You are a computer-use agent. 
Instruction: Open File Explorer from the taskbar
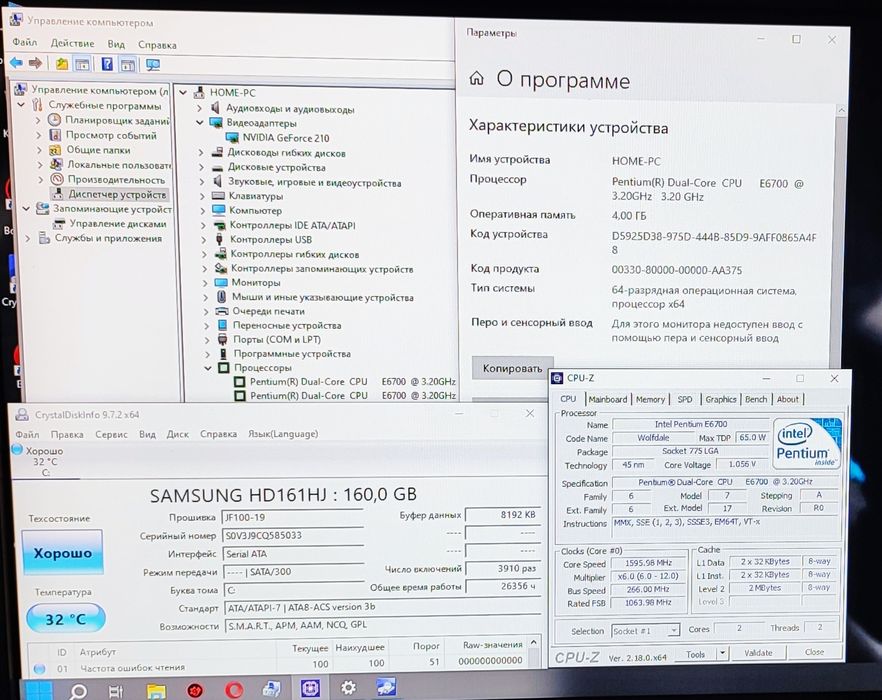coord(156,690)
